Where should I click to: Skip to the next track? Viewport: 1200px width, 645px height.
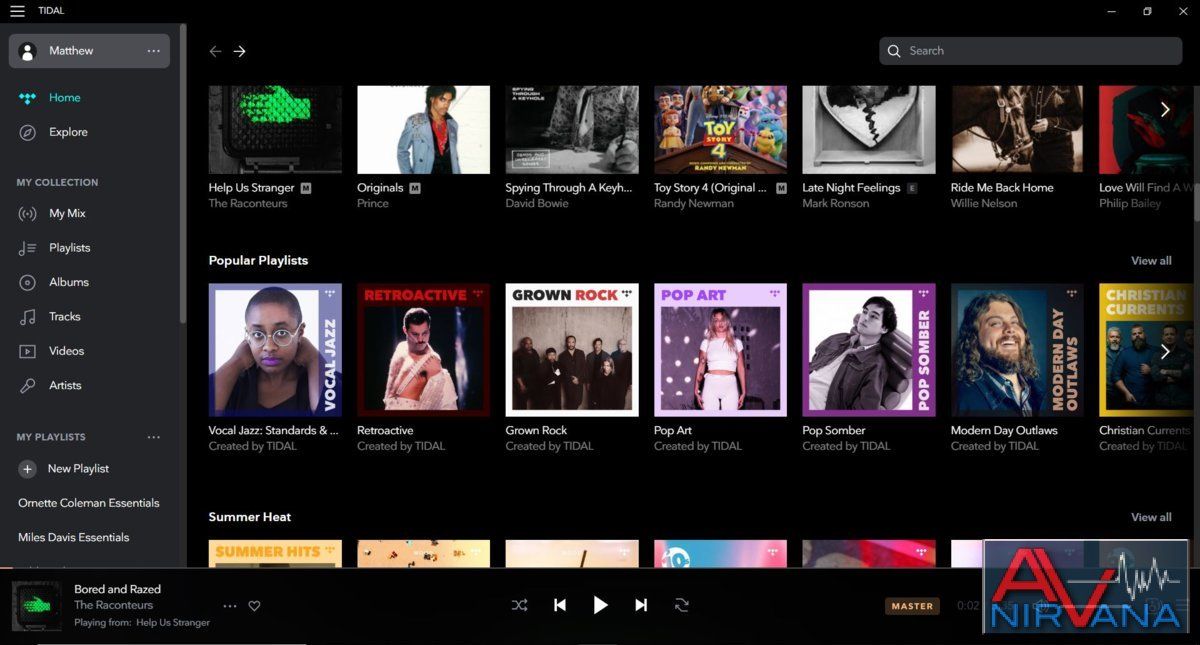tap(641, 605)
